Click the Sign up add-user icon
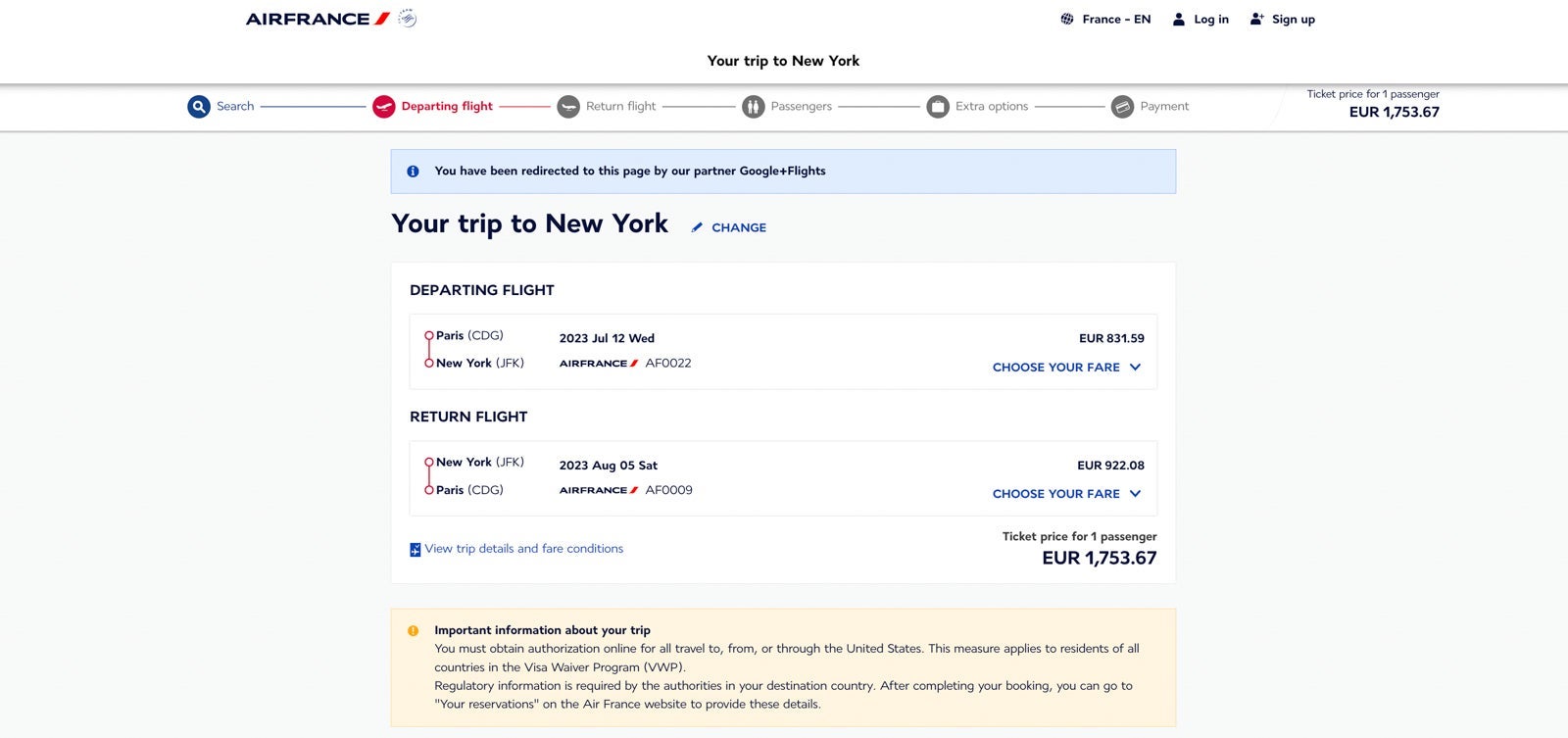1568x738 pixels. pyautogui.click(x=1256, y=19)
